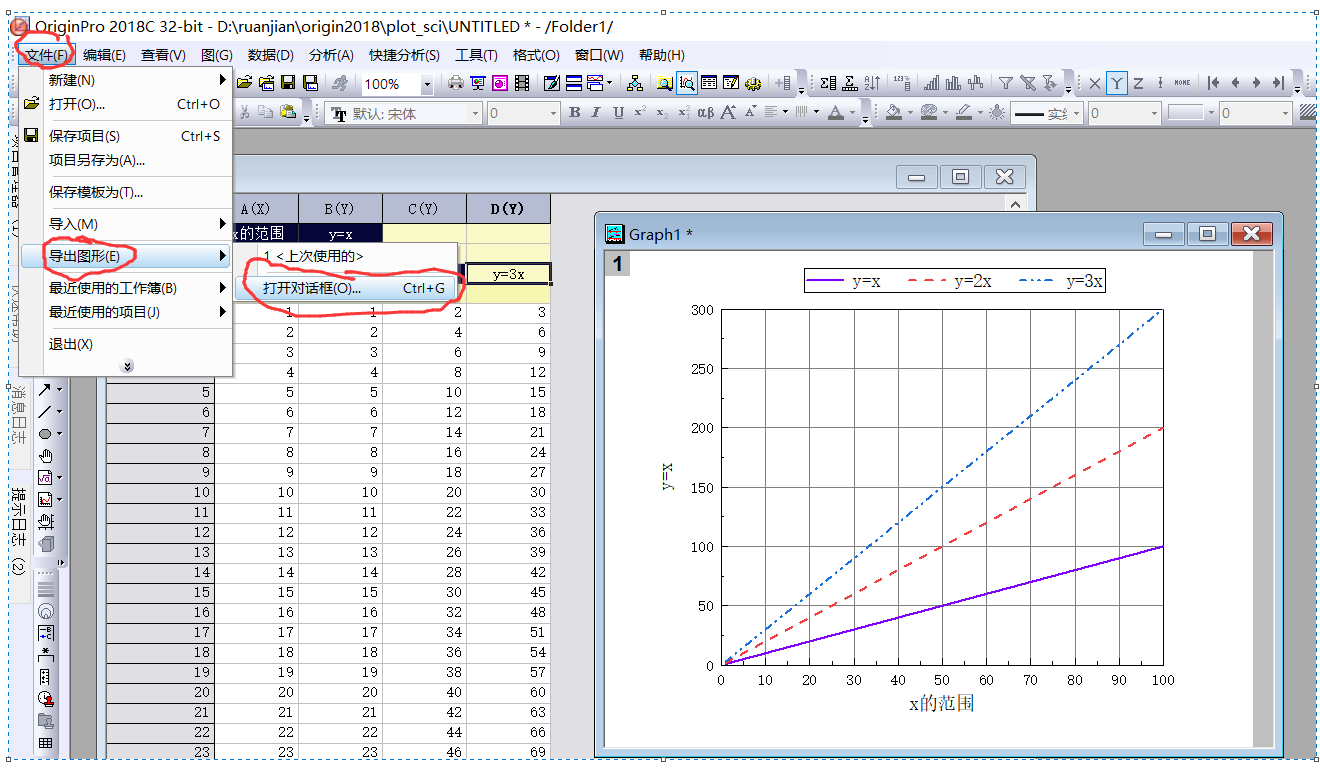This screenshot has width=1320, height=769.
Task: Click the 提示日志 (2) side tab
Action: [x=18, y=530]
